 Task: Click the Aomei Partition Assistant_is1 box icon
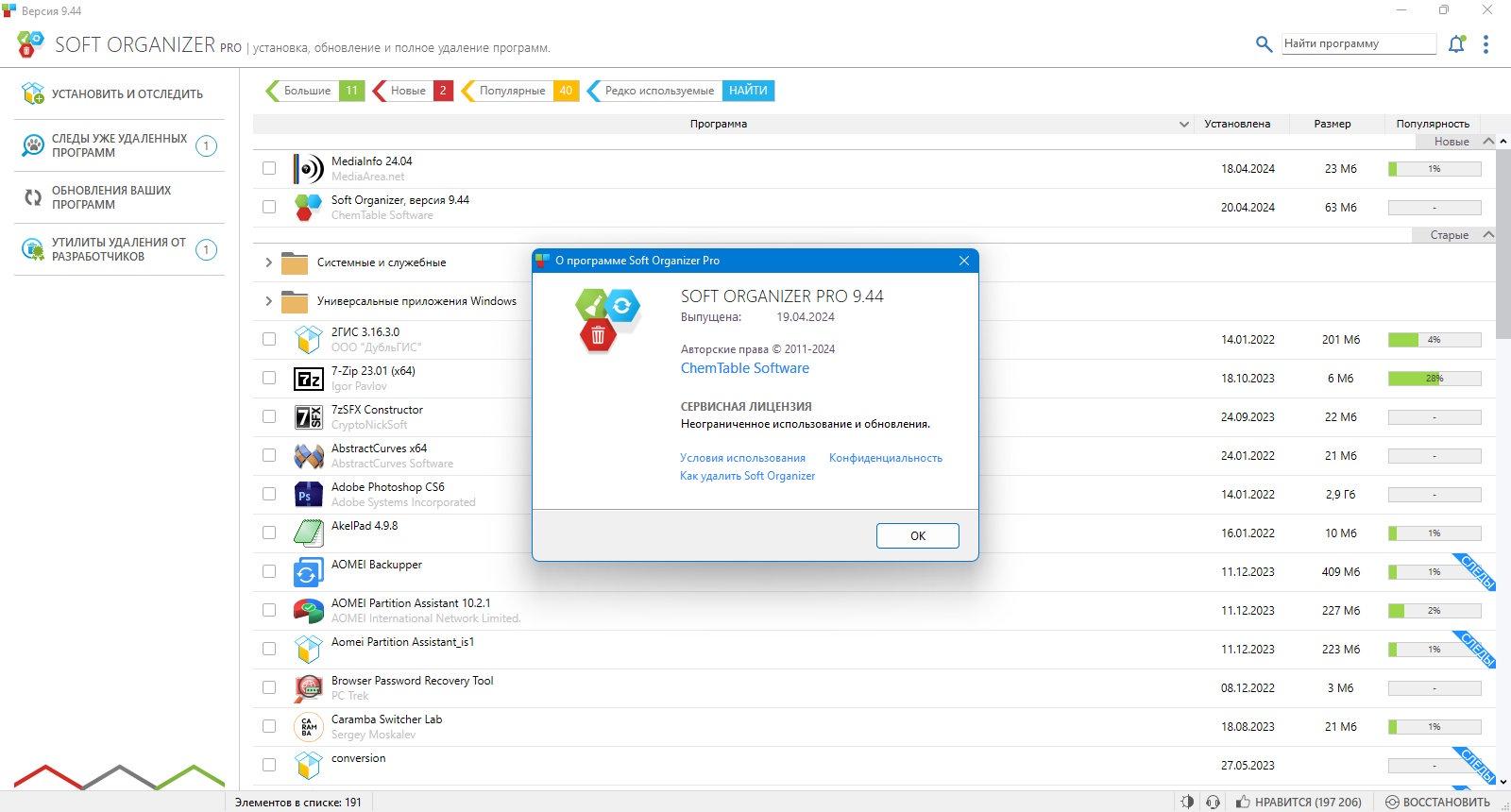click(x=308, y=650)
